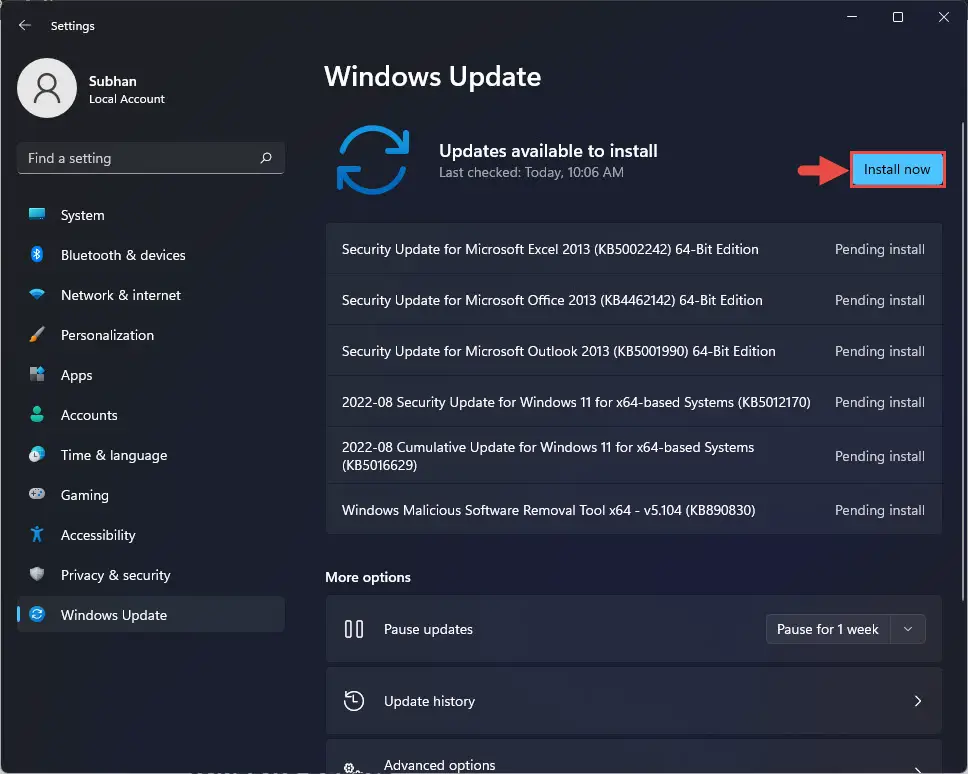Click the Apps sidebar icon

(37, 375)
